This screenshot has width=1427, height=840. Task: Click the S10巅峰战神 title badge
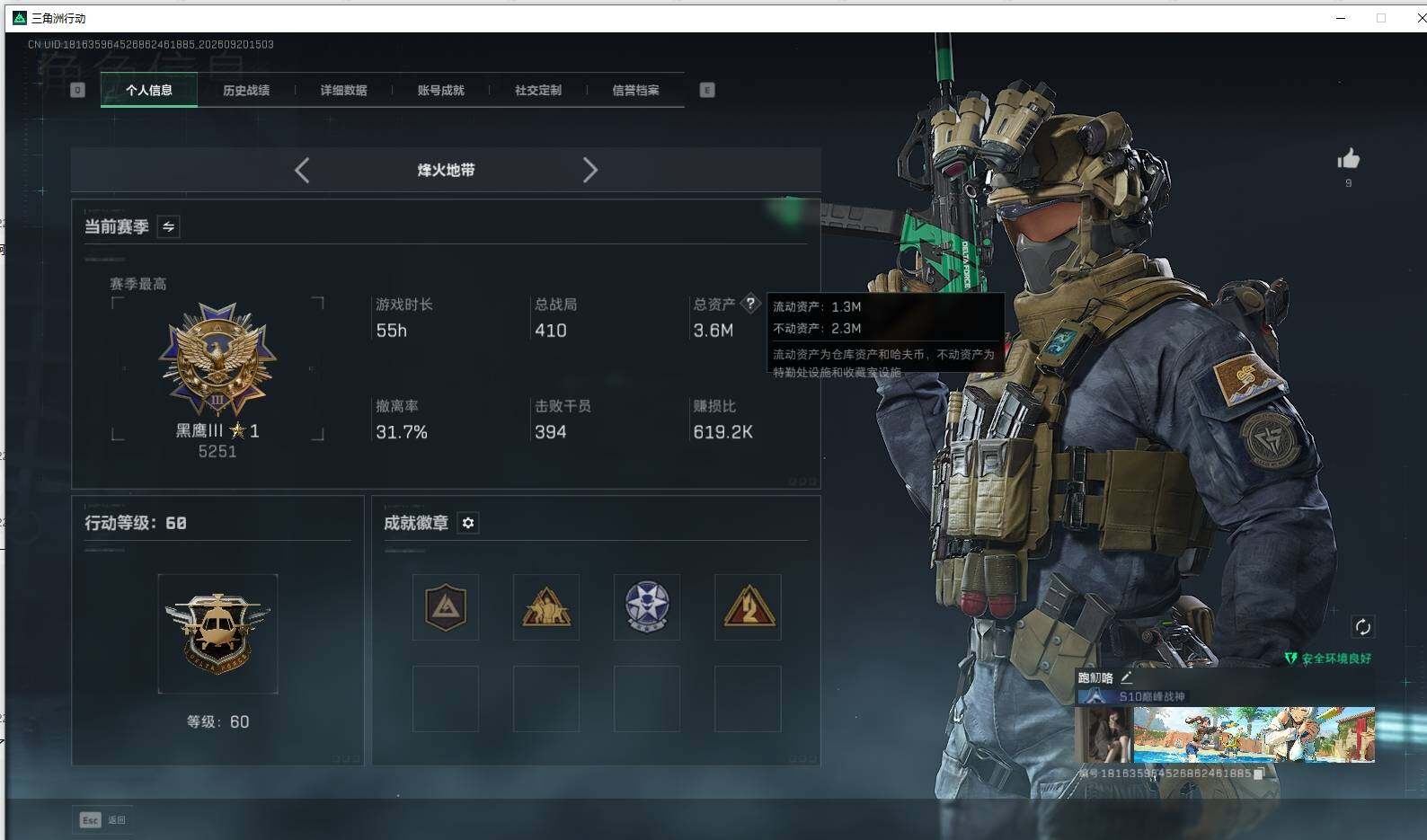tap(1132, 696)
